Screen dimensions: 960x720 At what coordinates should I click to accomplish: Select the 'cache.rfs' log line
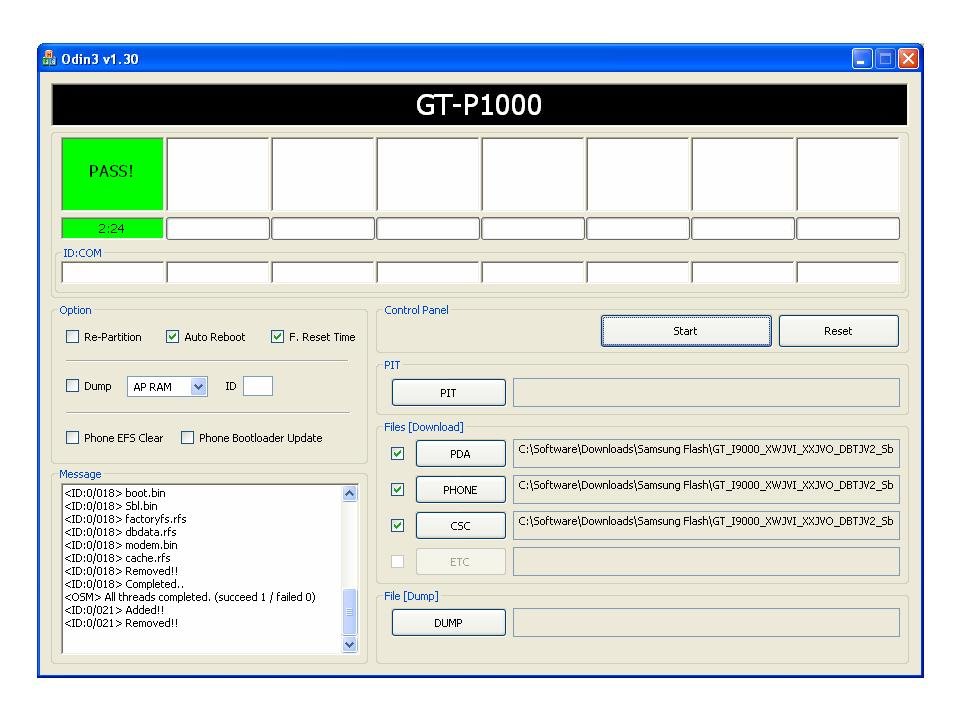coord(118,558)
